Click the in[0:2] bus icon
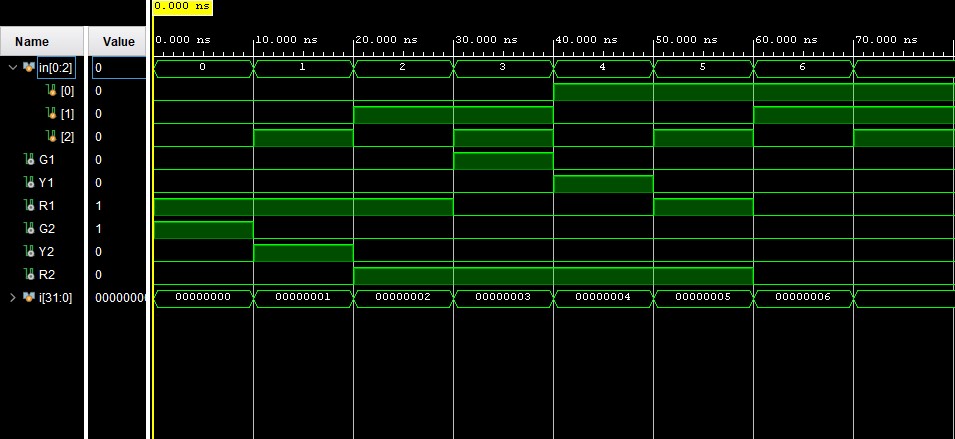955x439 pixels. click(27, 68)
